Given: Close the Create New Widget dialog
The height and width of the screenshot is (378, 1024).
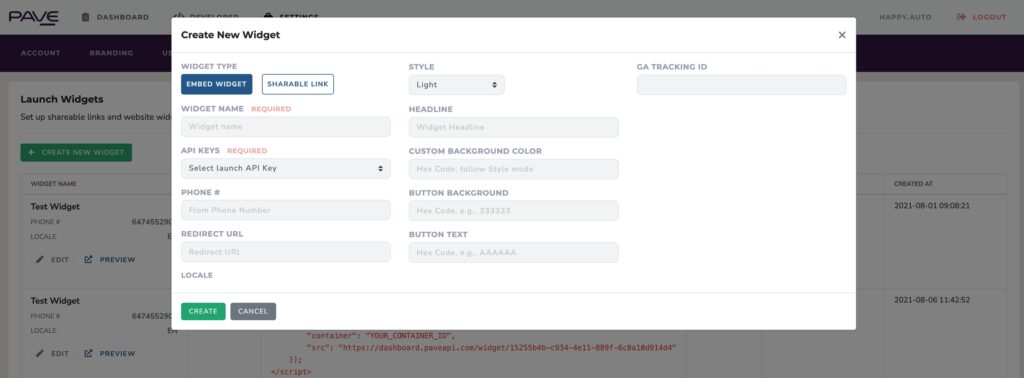Looking at the screenshot, I should [842, 35].
